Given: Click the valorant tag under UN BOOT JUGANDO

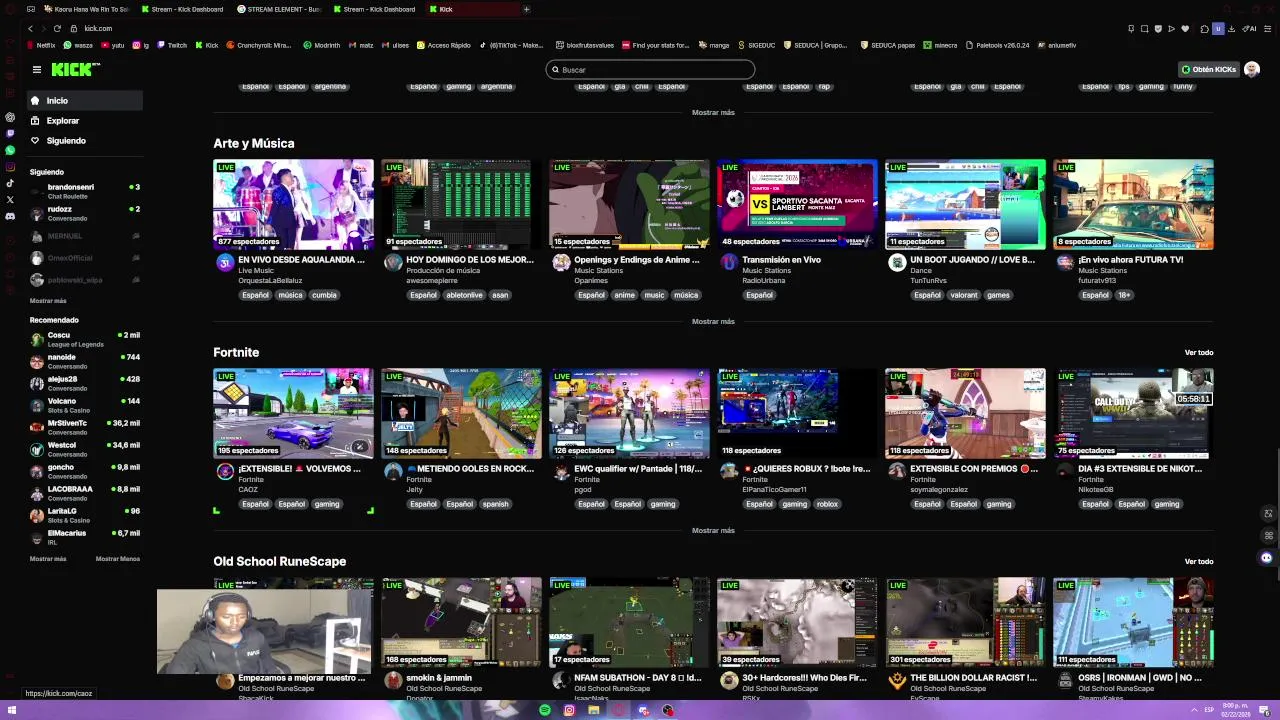Looking at the screenshot, I should tap(963, 295).
